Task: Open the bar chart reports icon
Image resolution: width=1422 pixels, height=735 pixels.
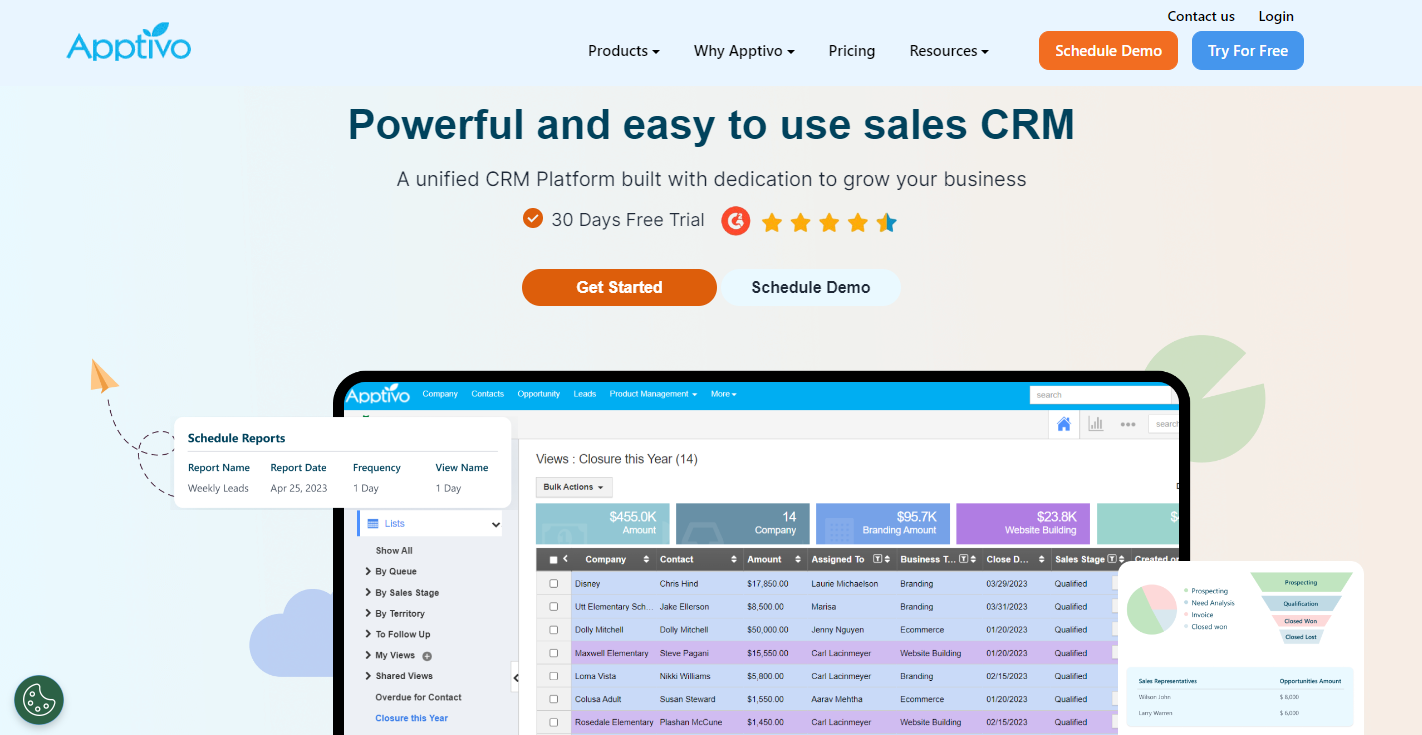Action: 1096,424
